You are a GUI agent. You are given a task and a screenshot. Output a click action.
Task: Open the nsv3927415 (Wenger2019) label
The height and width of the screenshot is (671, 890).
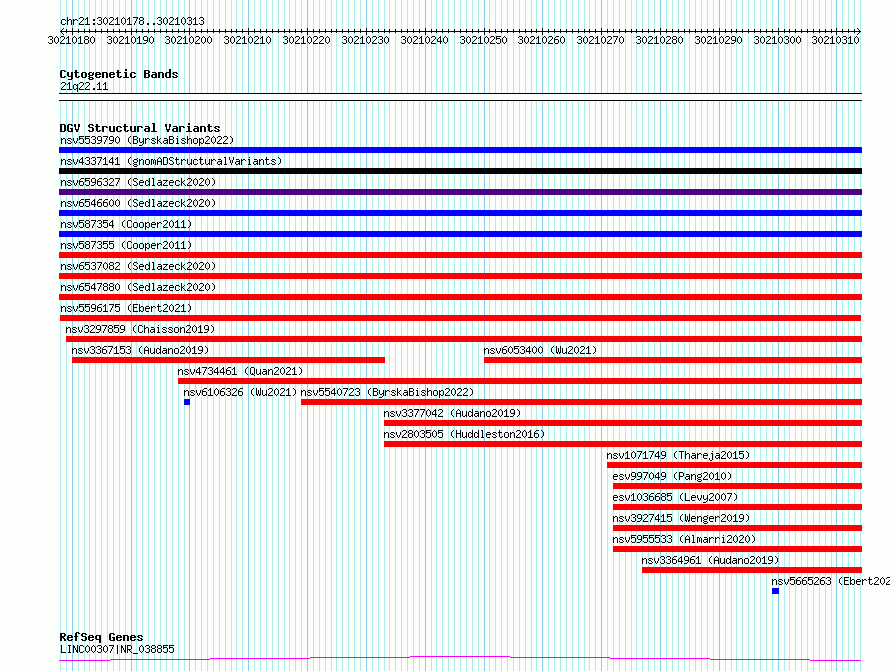coord(681,518)
